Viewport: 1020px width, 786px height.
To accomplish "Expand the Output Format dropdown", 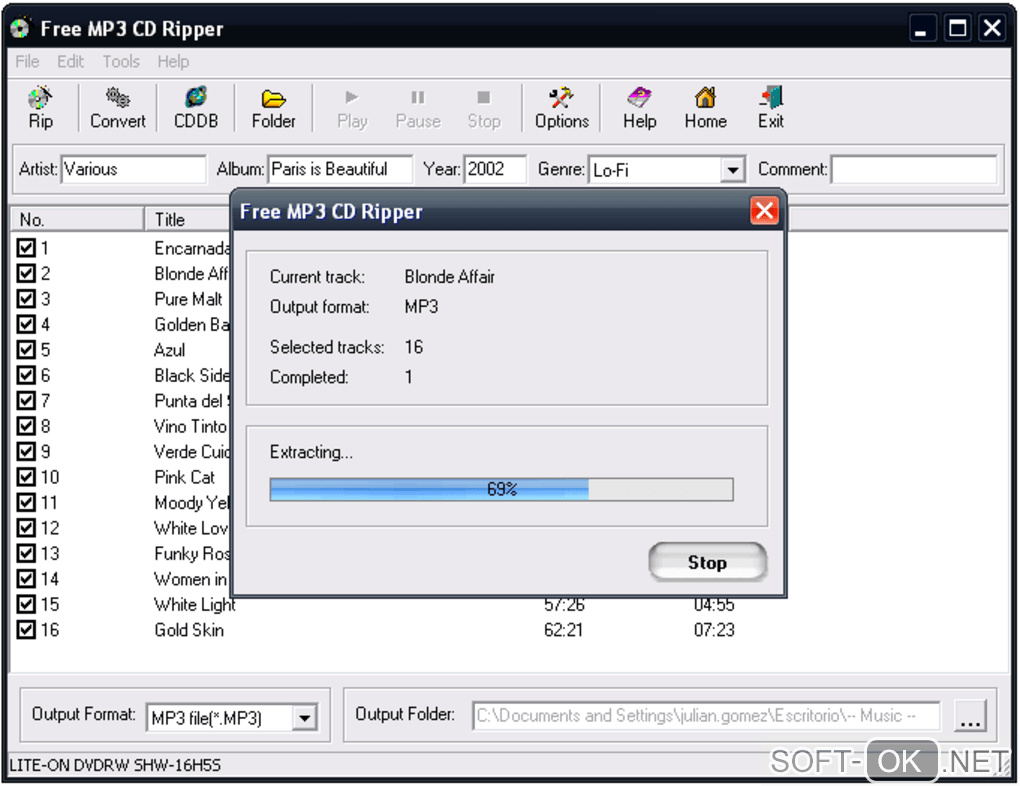I will (304, 718).
